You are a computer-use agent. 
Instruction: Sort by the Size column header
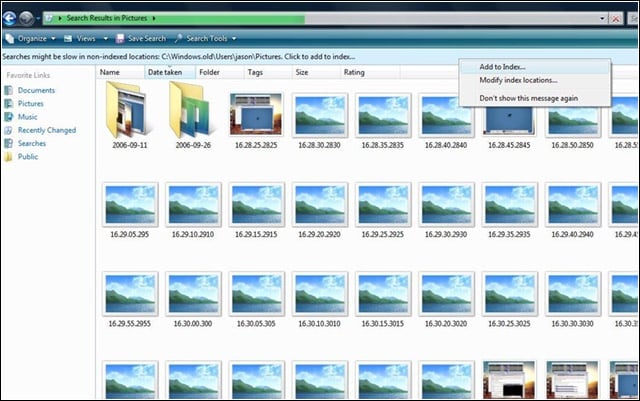tap(316, 72)
